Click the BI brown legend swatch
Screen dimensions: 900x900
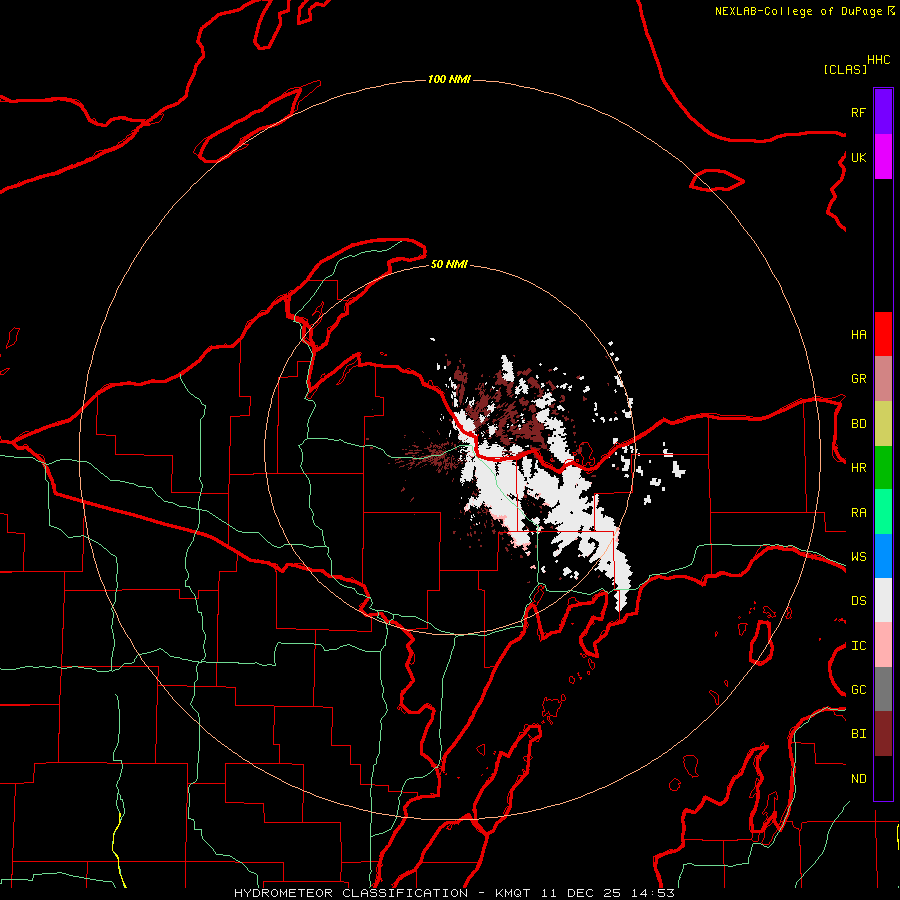pyautogui.click(x=883, y=734)
